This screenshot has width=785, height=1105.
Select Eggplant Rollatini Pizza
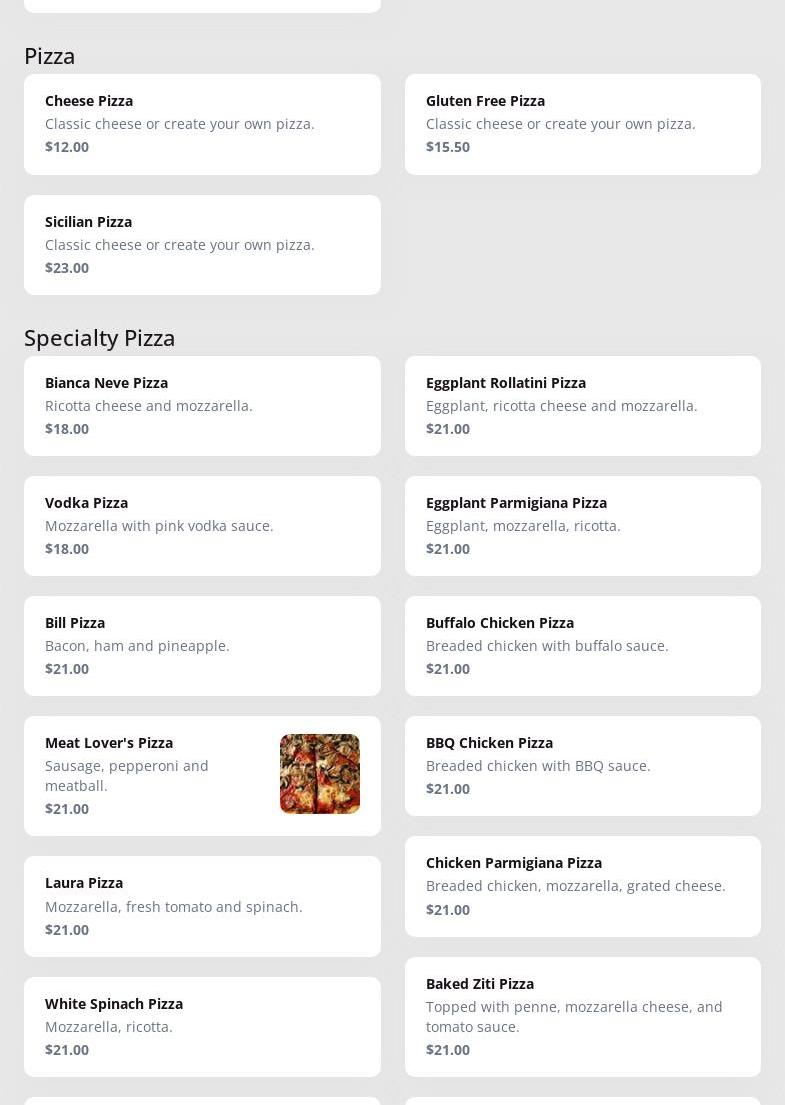(582, 406)
